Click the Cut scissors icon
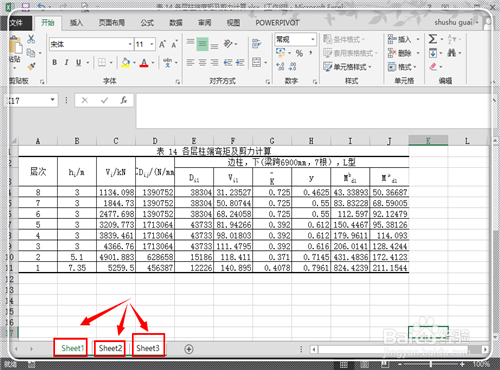Viewport: 500px width, 370px height. pyautogui.click(x=31, y=39)
